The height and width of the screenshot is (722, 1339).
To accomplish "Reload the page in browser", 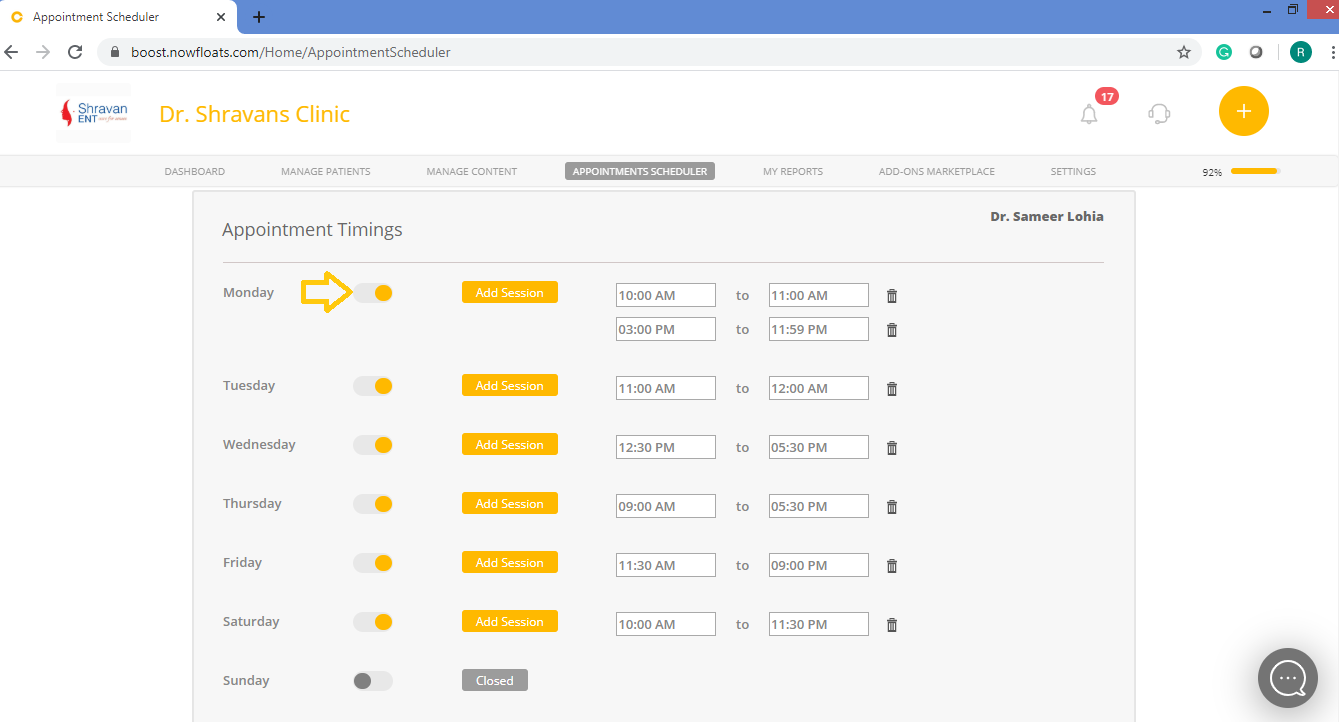I will (75, 52).
